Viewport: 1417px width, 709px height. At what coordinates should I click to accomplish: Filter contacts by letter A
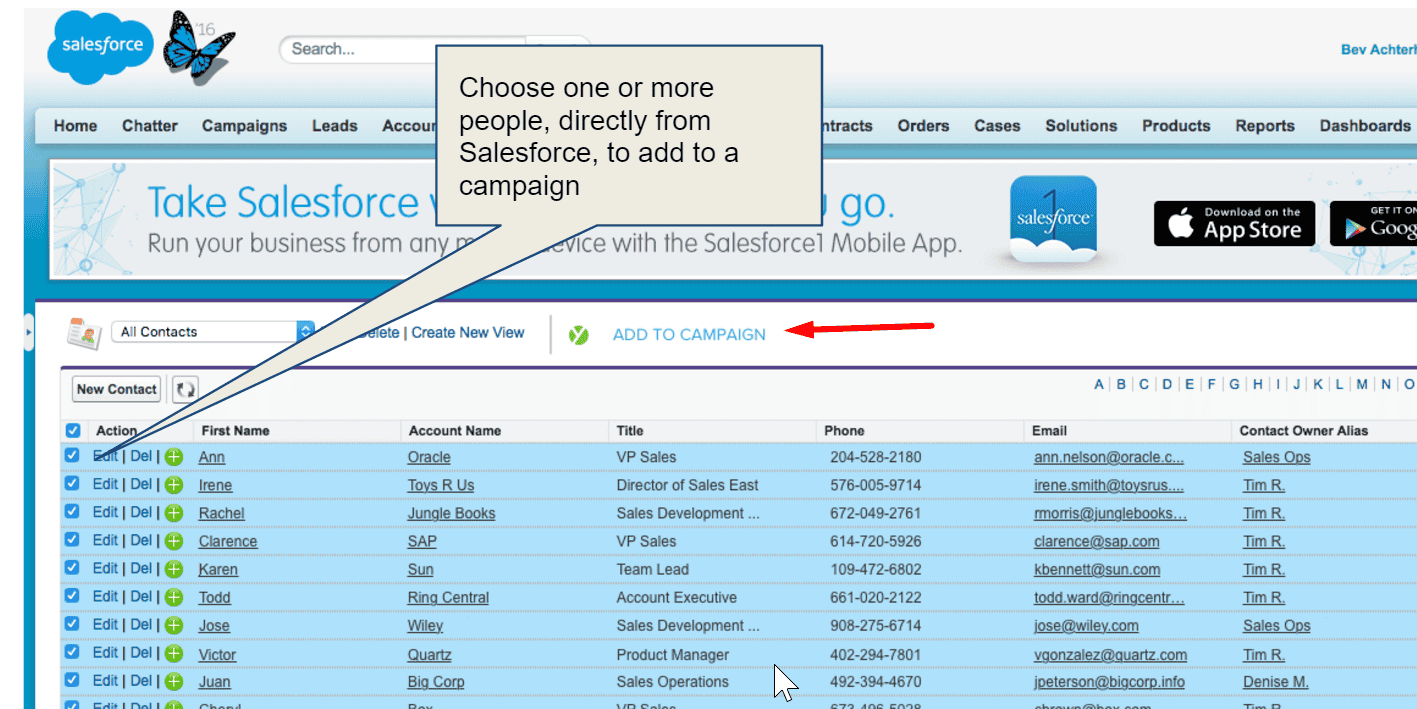click(x=1099, y=384)
